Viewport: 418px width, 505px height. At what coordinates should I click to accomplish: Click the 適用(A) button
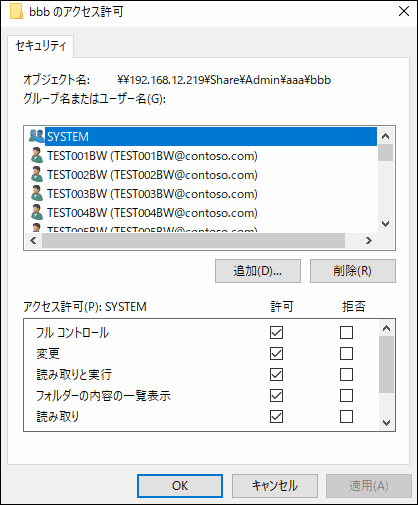[x=369, y=486]
